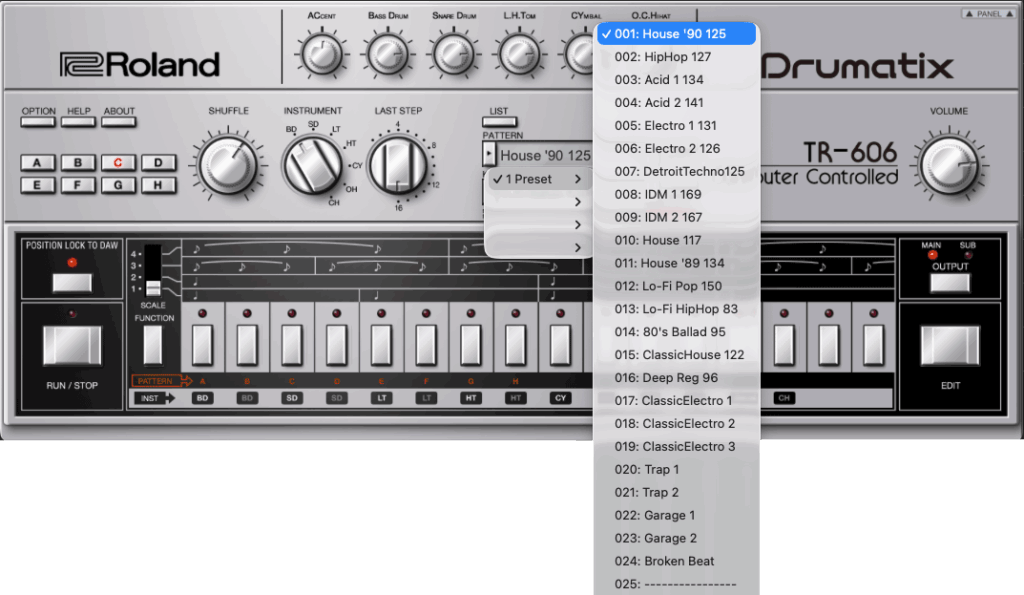Click the step key above pattern letter B
This screenshot has height=595, width=1024.
coord(247,344)
